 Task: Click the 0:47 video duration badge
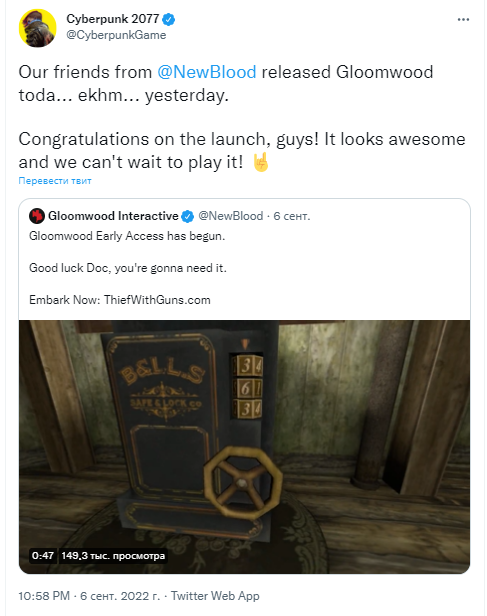tap(43, 556)
